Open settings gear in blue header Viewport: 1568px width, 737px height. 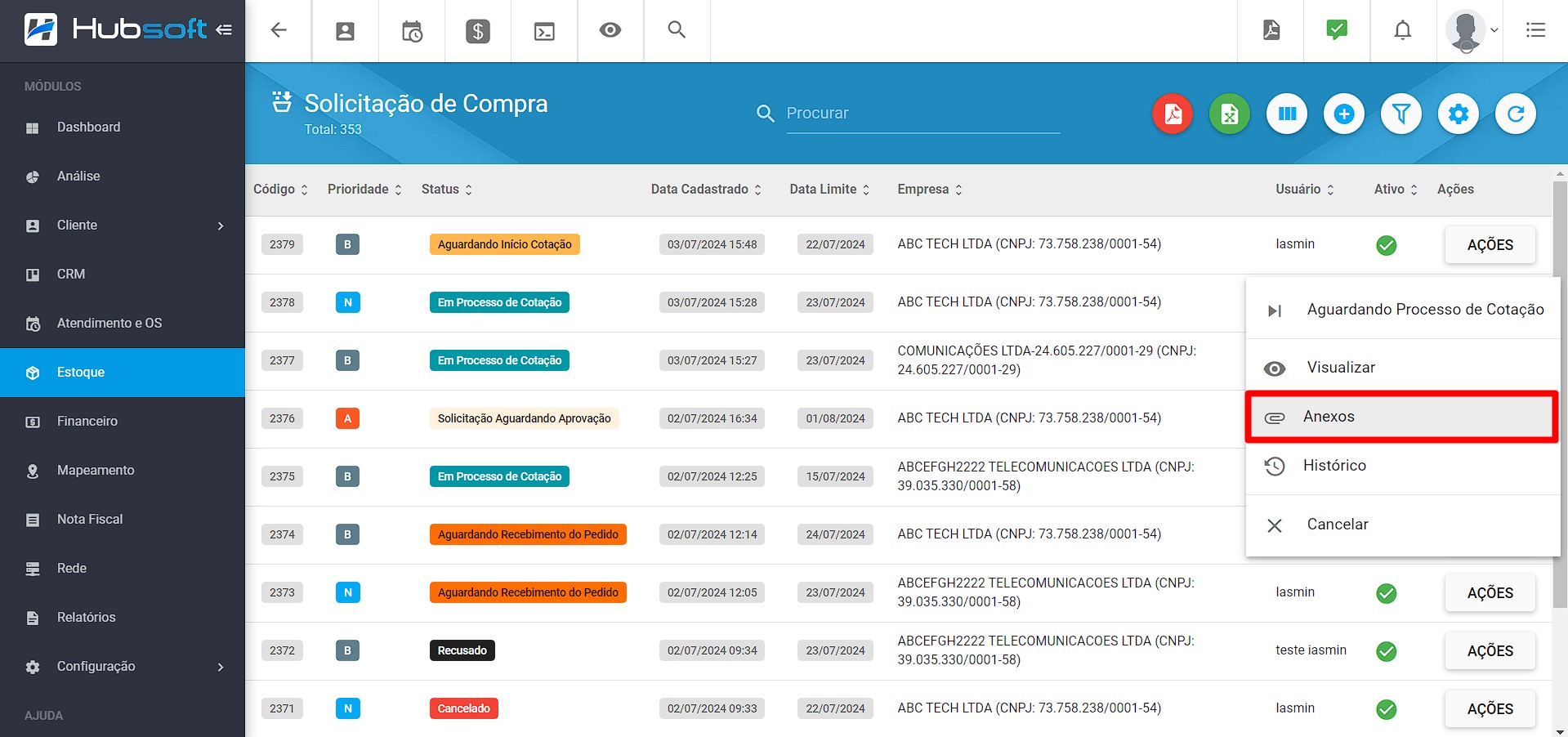(x=1459, y=114)
